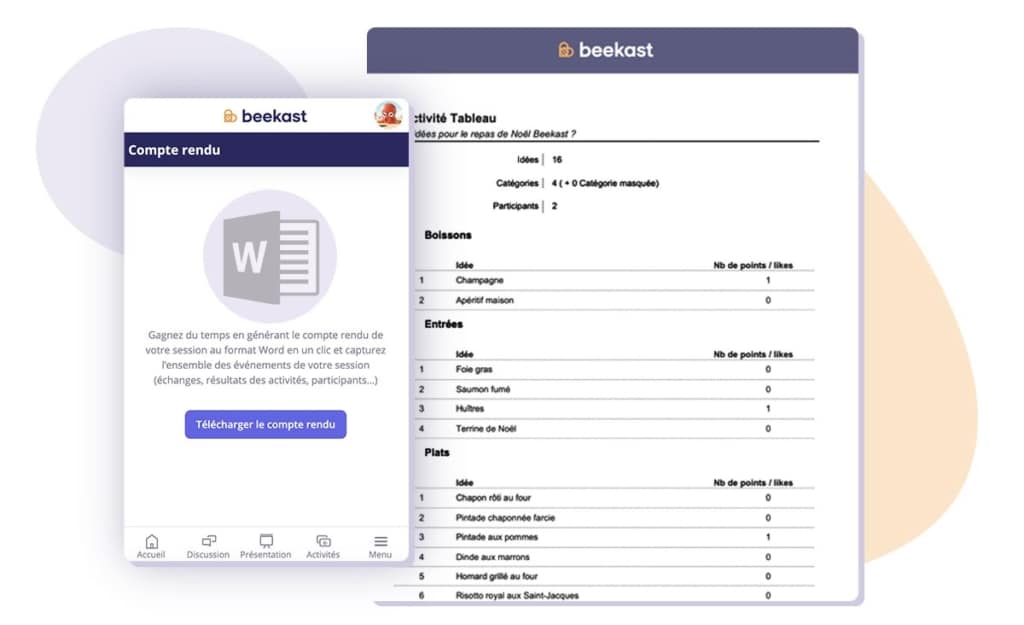1024x625 pixels.
Task: Switch to the Discussion tab
Action: point(208,546)
